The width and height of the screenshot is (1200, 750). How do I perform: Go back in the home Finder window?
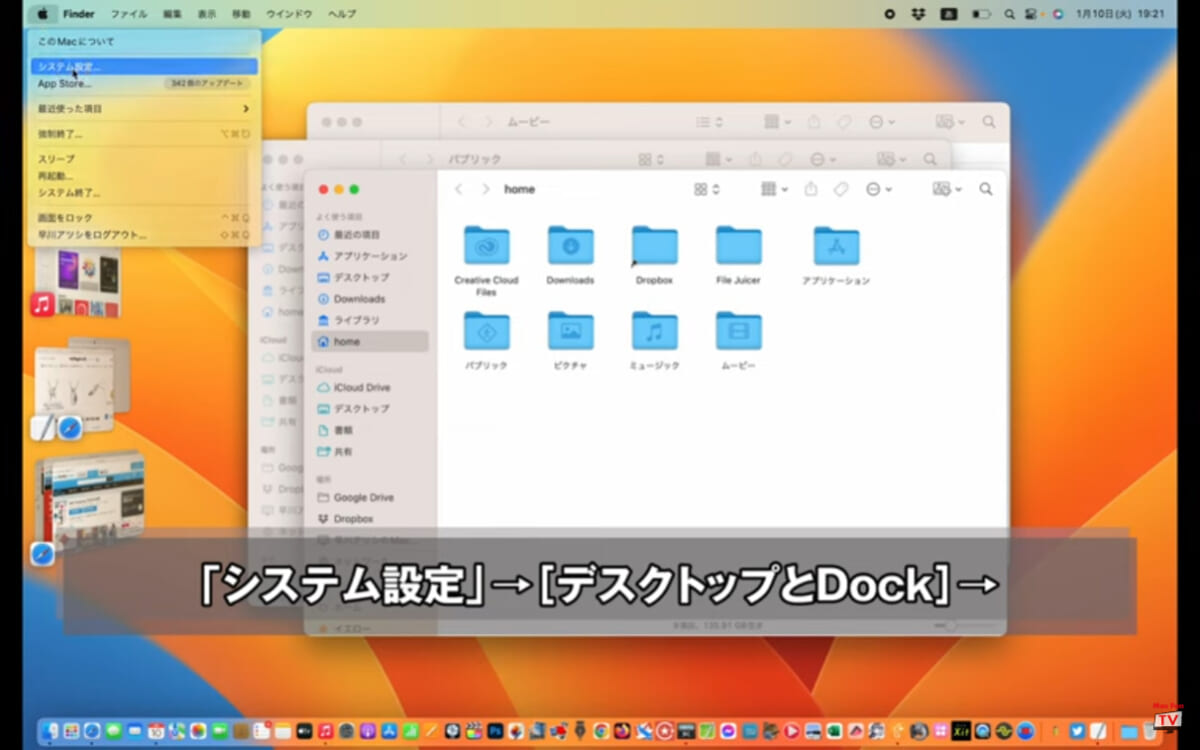(x=458, y=189)
